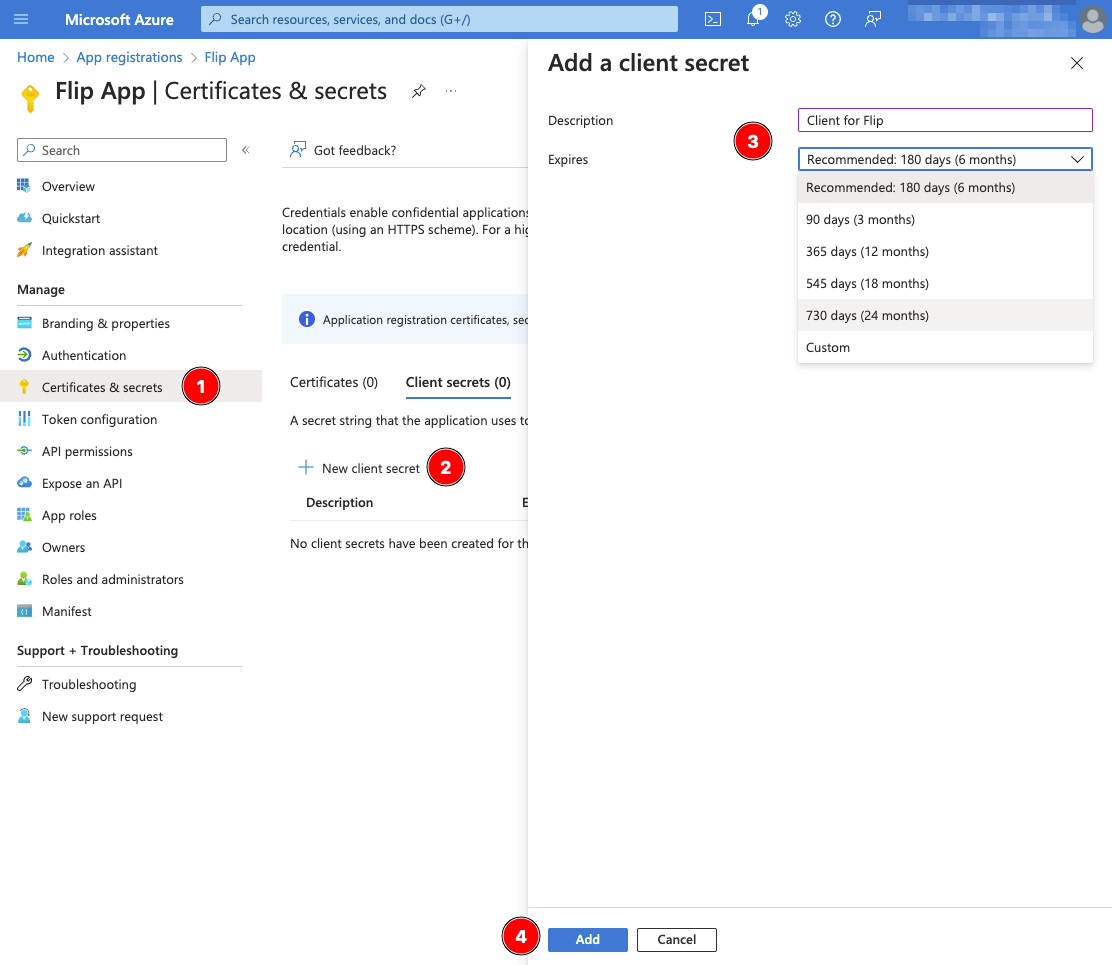Click the Roles and administrators icon

[24, 579]
